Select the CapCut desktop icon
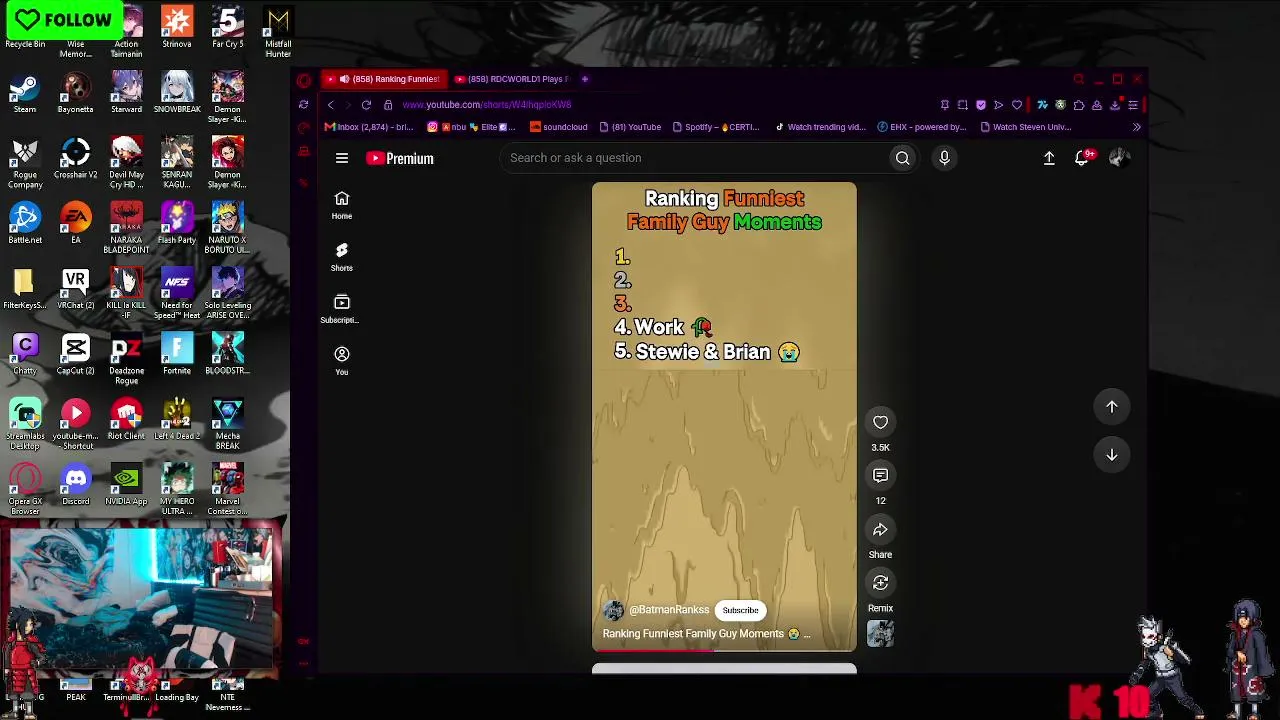This screenshot has width=1280, height=720. 75,355
